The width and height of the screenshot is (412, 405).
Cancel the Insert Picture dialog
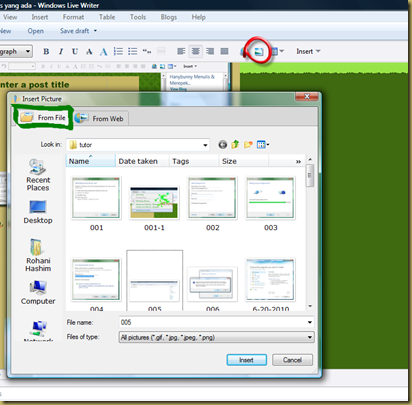click(x=292, y=360)
